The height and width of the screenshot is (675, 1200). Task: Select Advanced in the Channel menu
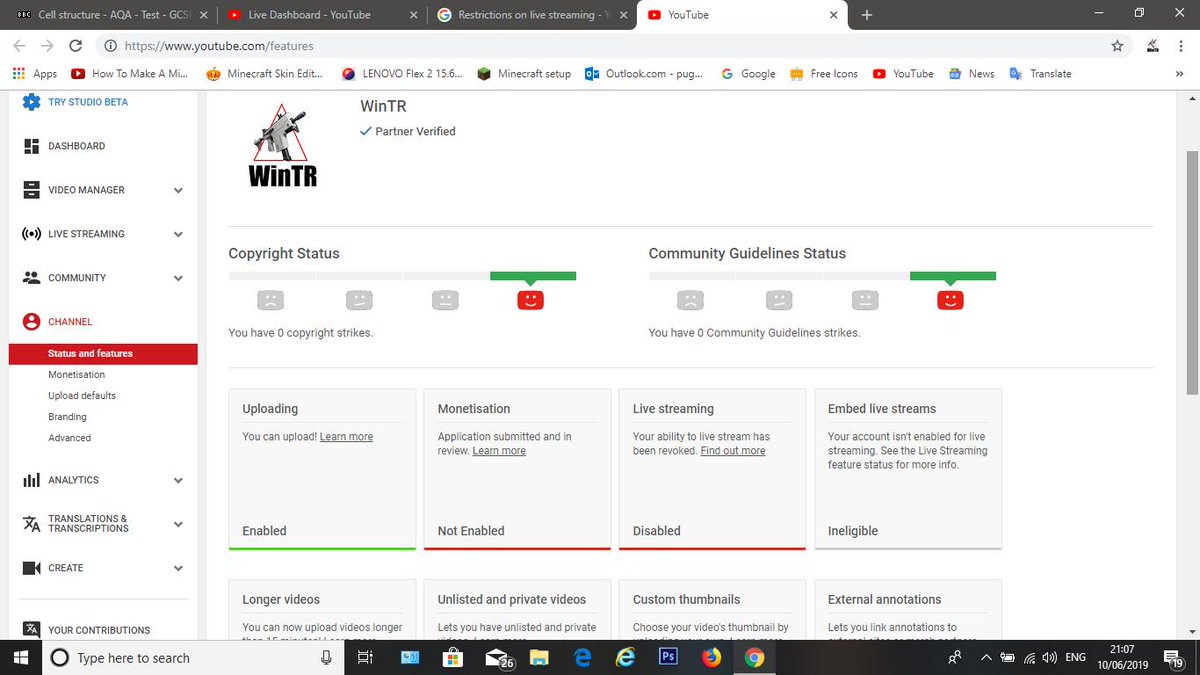pyautogui.click(x=69, y=438)
